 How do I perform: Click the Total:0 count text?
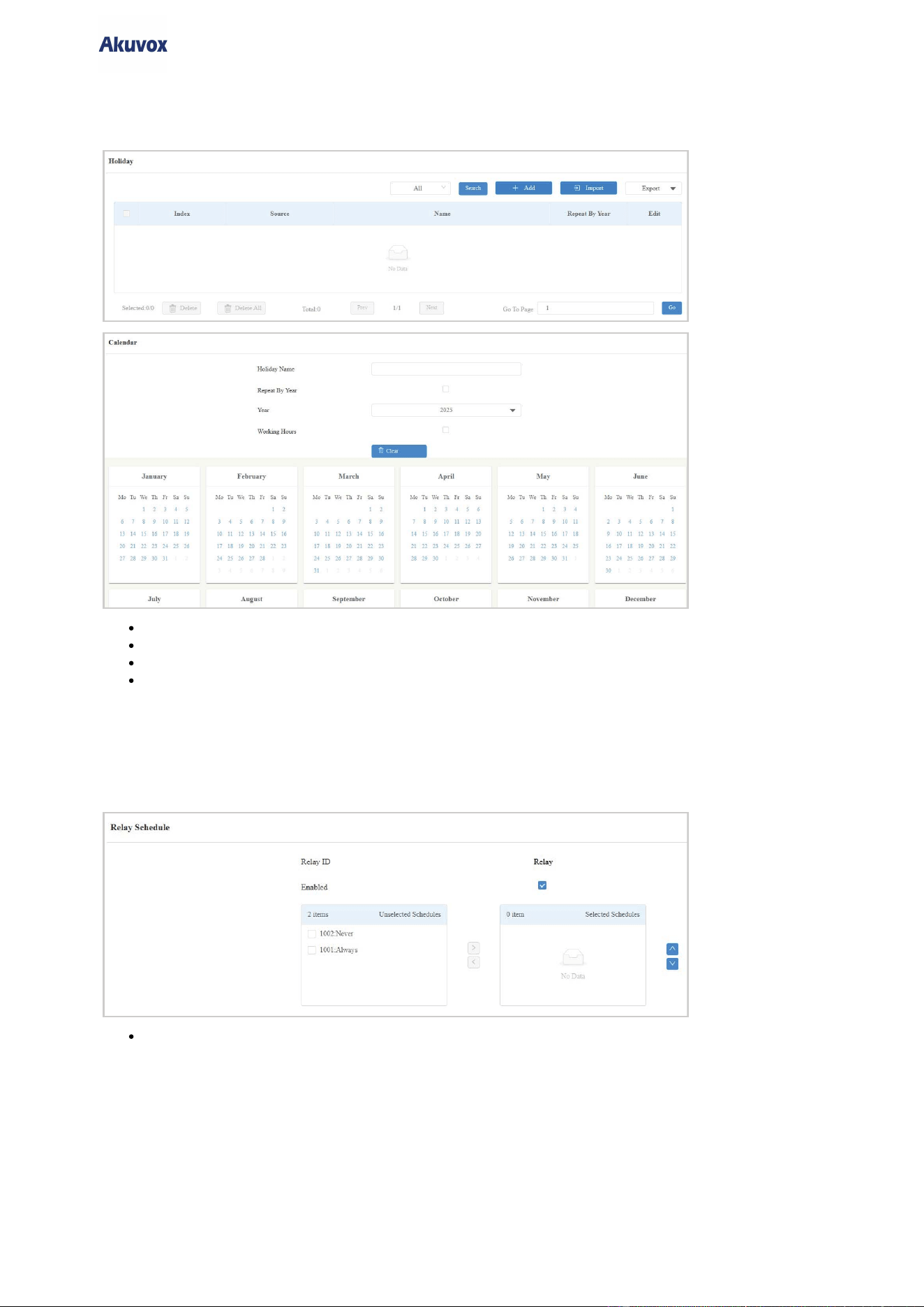click(x=311, y=309)
